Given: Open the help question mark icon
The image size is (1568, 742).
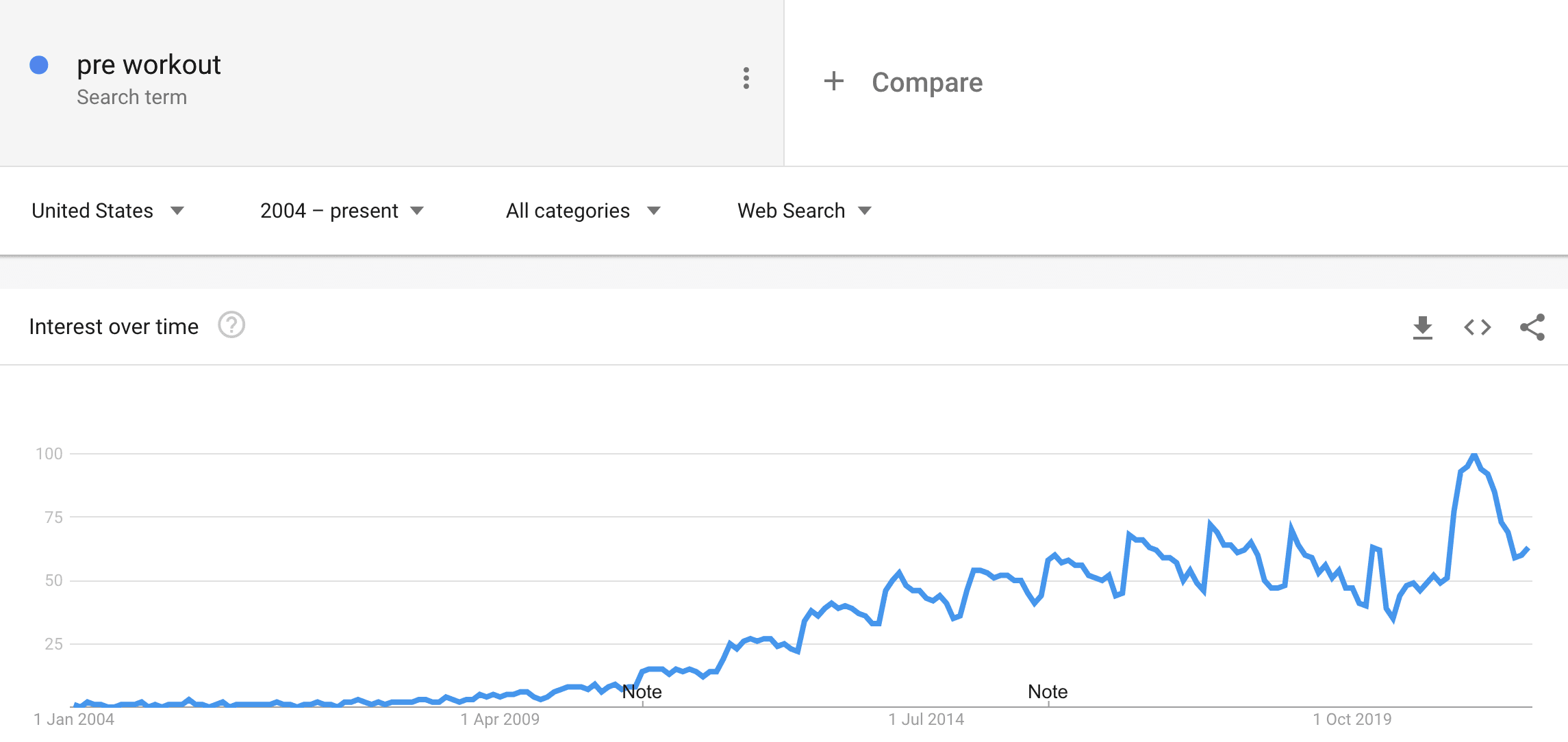Looking at the screenshot, I should coord(231,325).
